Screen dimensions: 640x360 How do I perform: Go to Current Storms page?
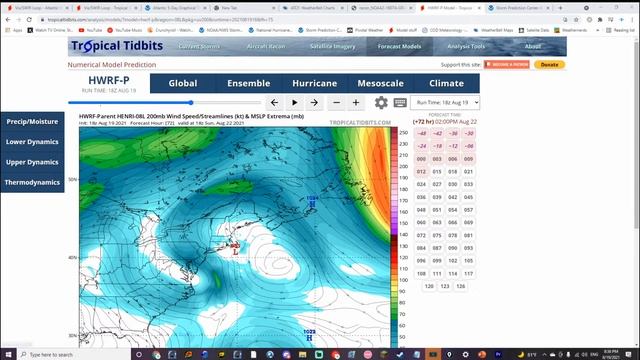pos(199,47)
